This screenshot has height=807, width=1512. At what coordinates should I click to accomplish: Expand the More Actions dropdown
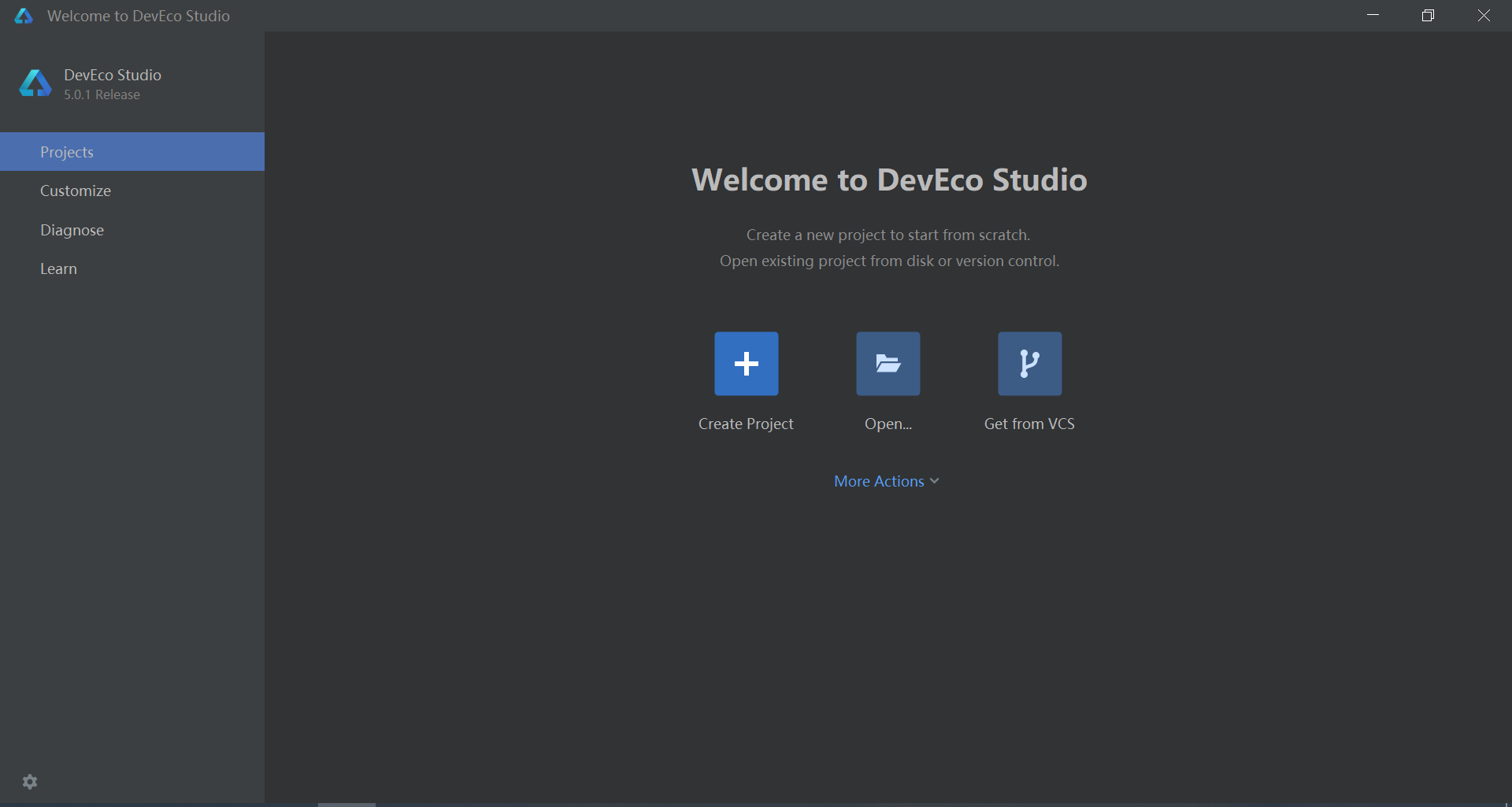click(887, 481)
